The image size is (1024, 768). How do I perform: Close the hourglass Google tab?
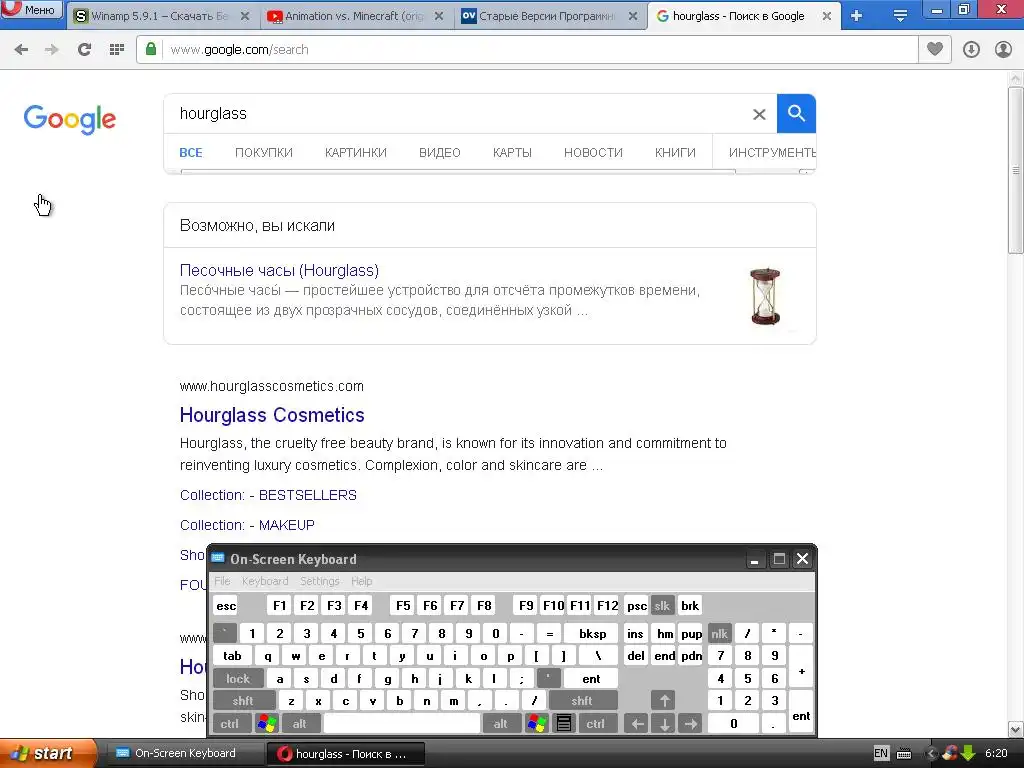click(x=827, y=16)
